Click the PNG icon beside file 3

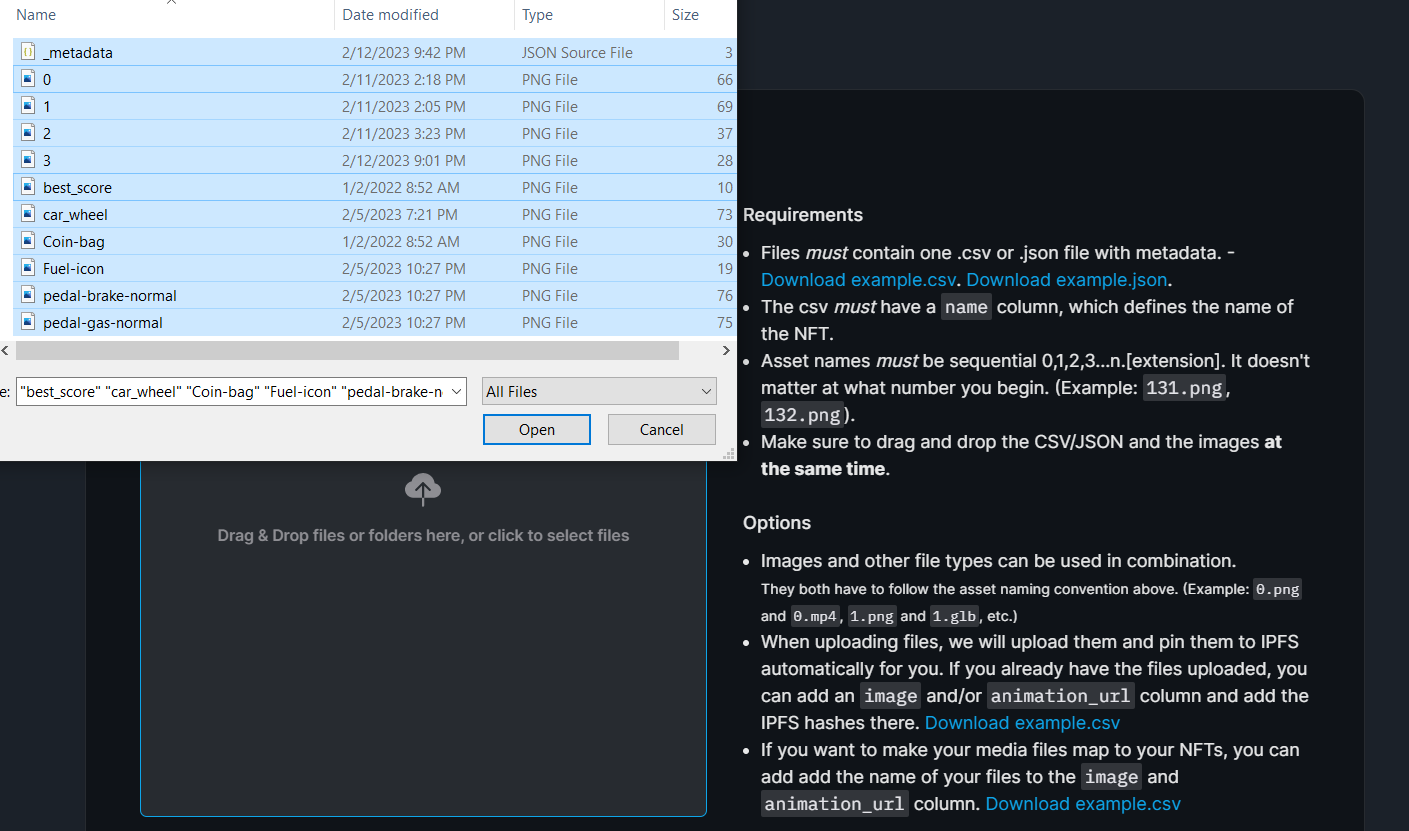(28, 160)
